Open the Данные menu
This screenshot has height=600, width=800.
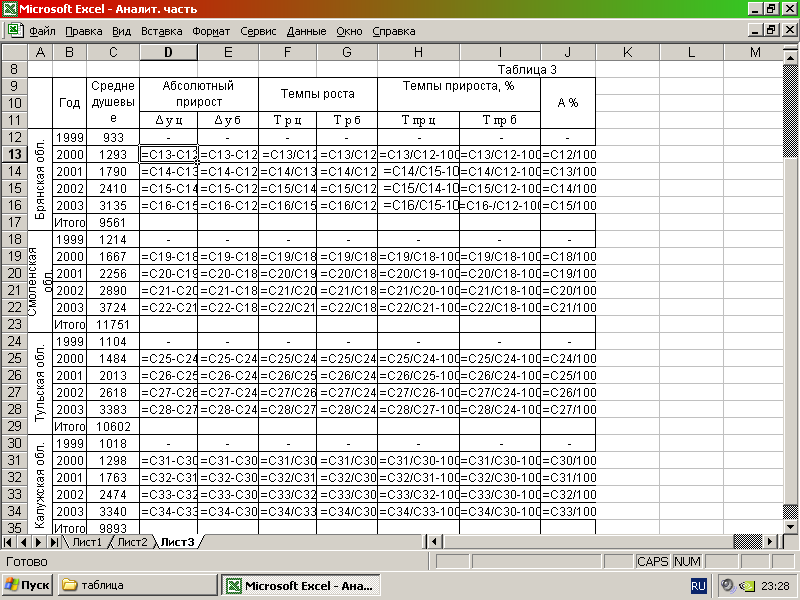[x=306, y=31]
